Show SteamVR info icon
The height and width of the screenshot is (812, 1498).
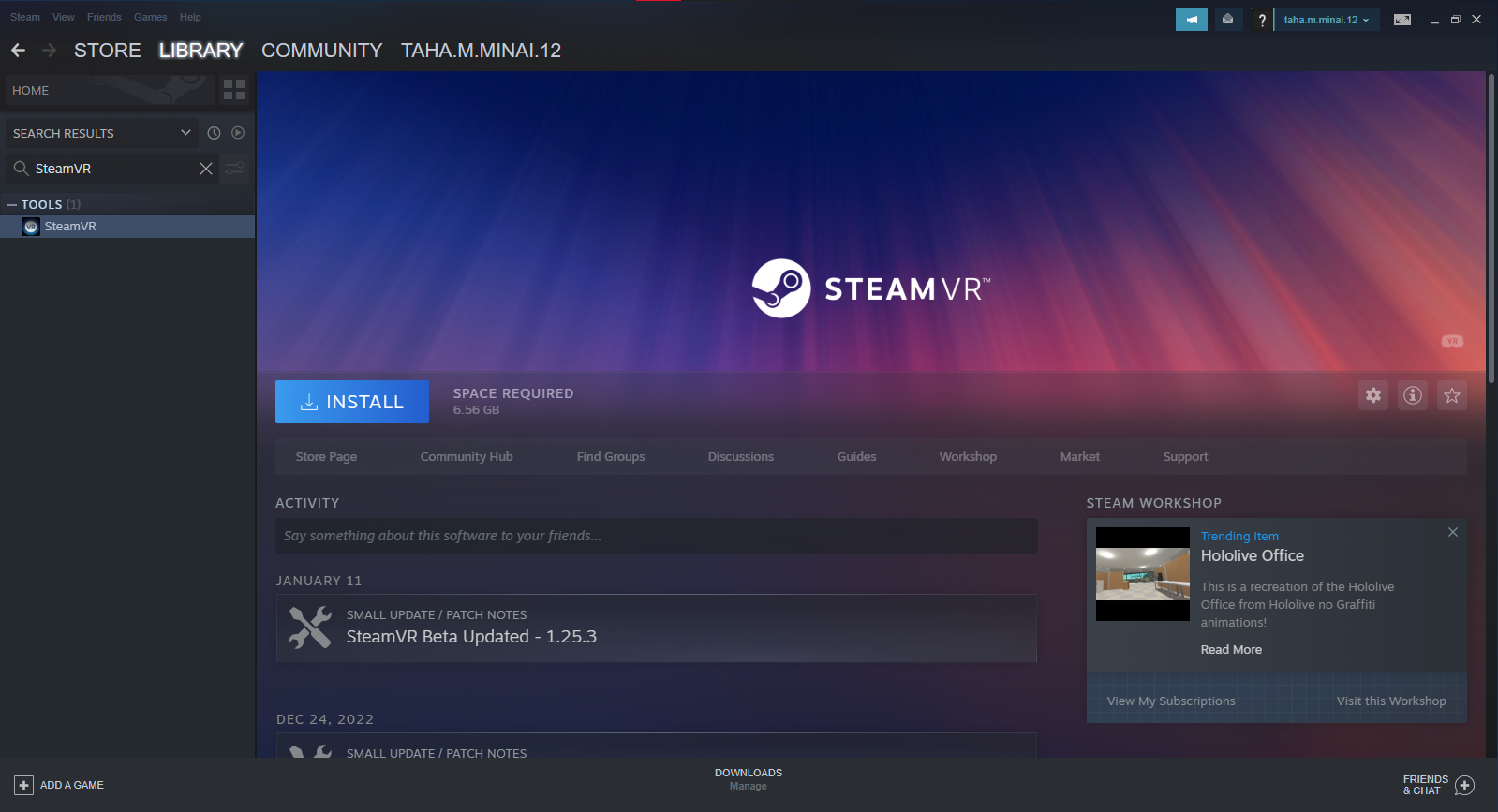pos(1413,395)
